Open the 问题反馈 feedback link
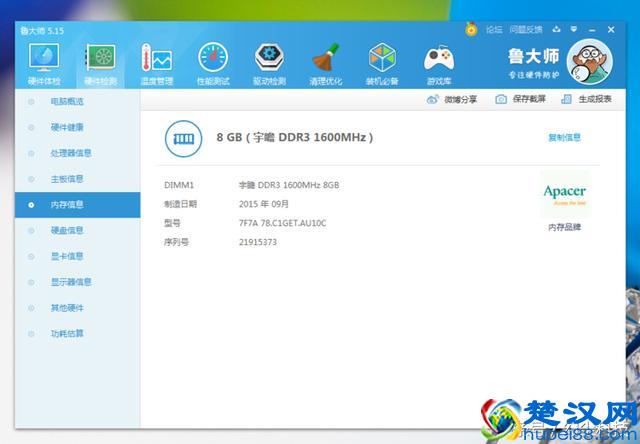 pyautogui.click(x=526, y=30)
